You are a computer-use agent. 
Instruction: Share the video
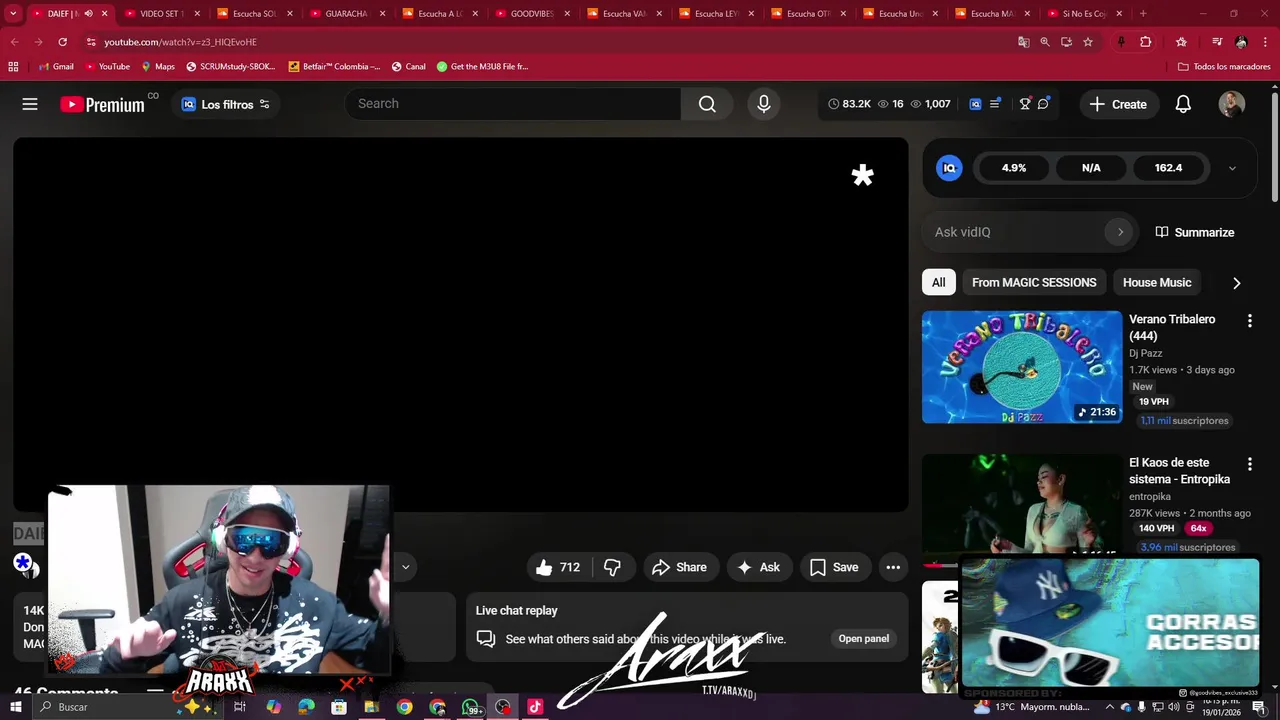coord(680,567)
